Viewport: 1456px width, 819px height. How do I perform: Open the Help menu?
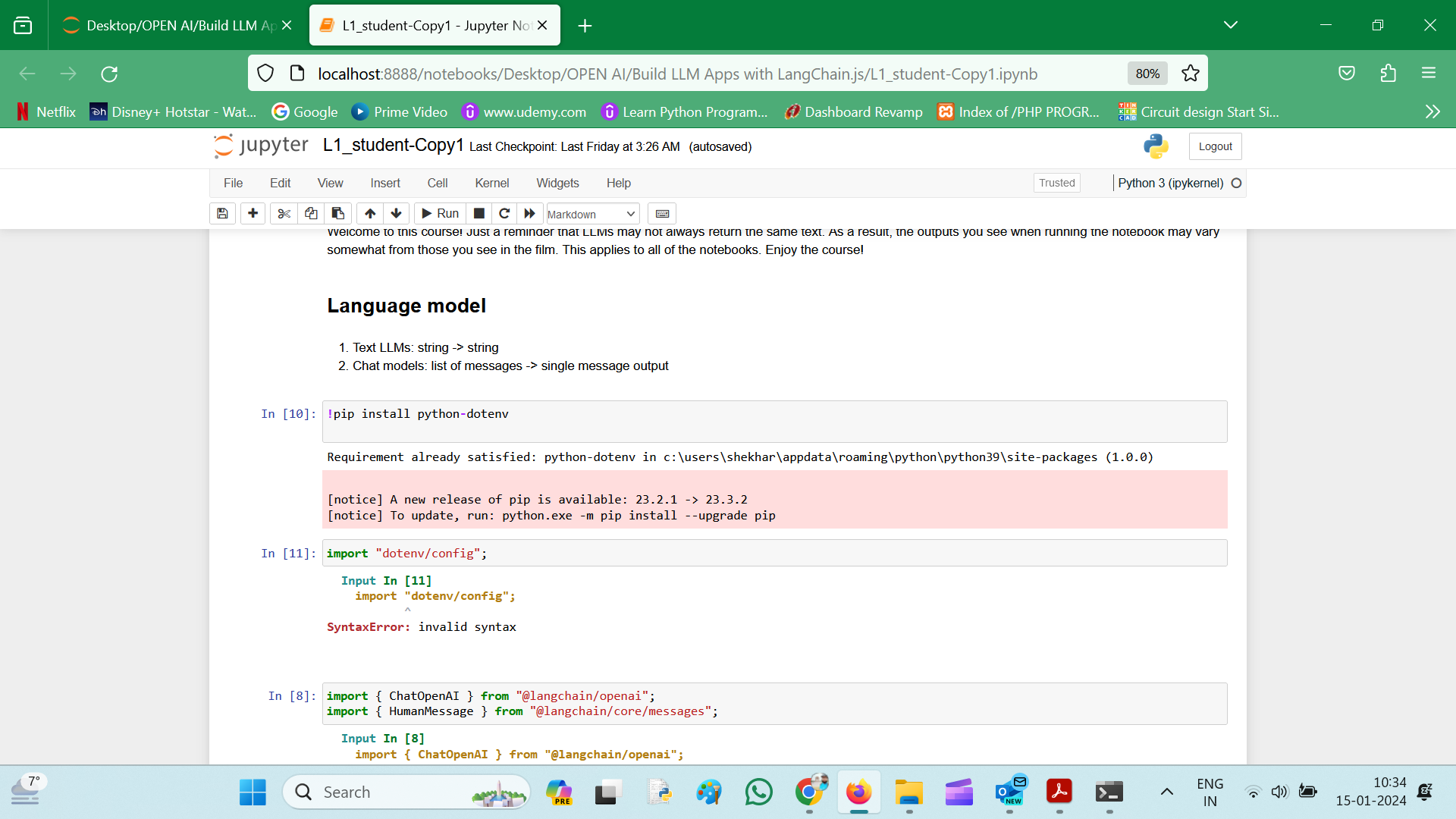point(619,183)
